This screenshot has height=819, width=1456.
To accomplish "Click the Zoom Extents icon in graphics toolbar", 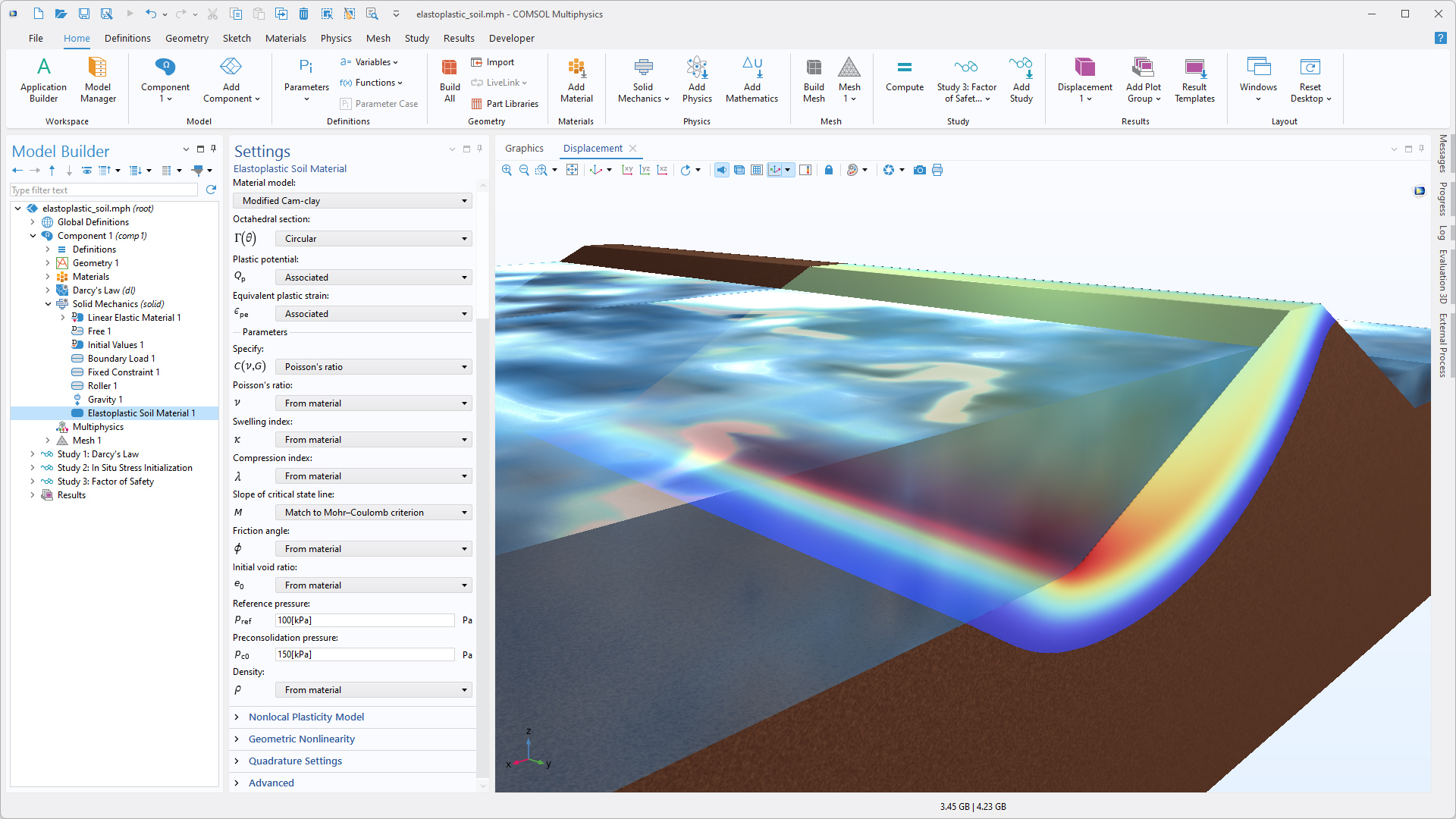I will pyautogui.click(x=572, y=170).
